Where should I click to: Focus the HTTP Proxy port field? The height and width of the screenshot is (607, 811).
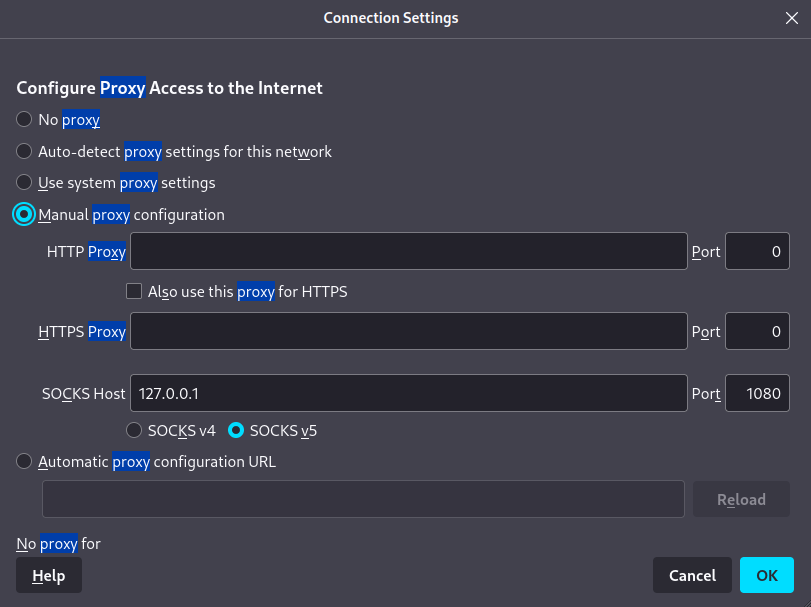pos(756,252)
